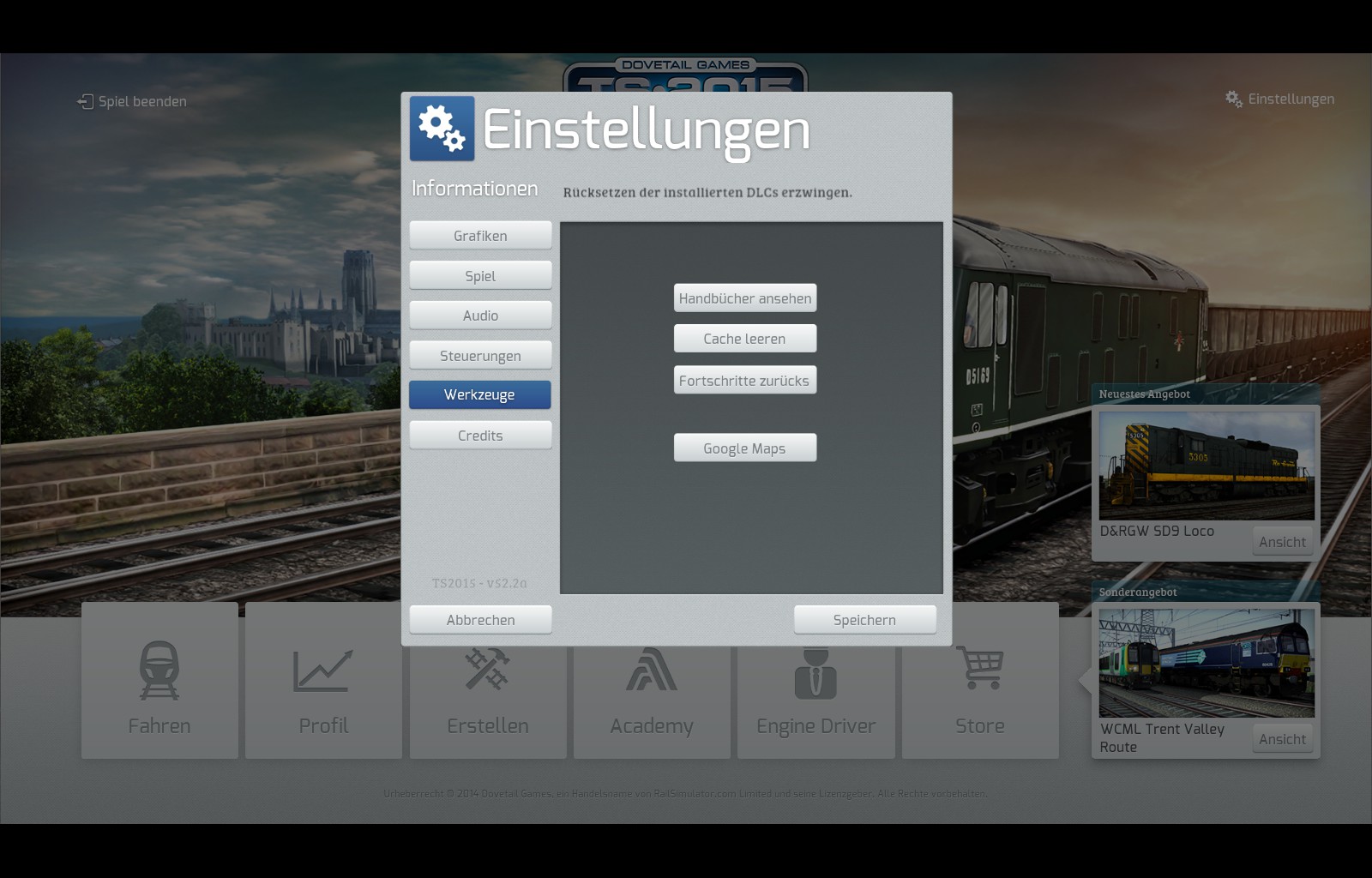Click the D&RGW SD9 Loco thumbnail image

point(1207,466)
